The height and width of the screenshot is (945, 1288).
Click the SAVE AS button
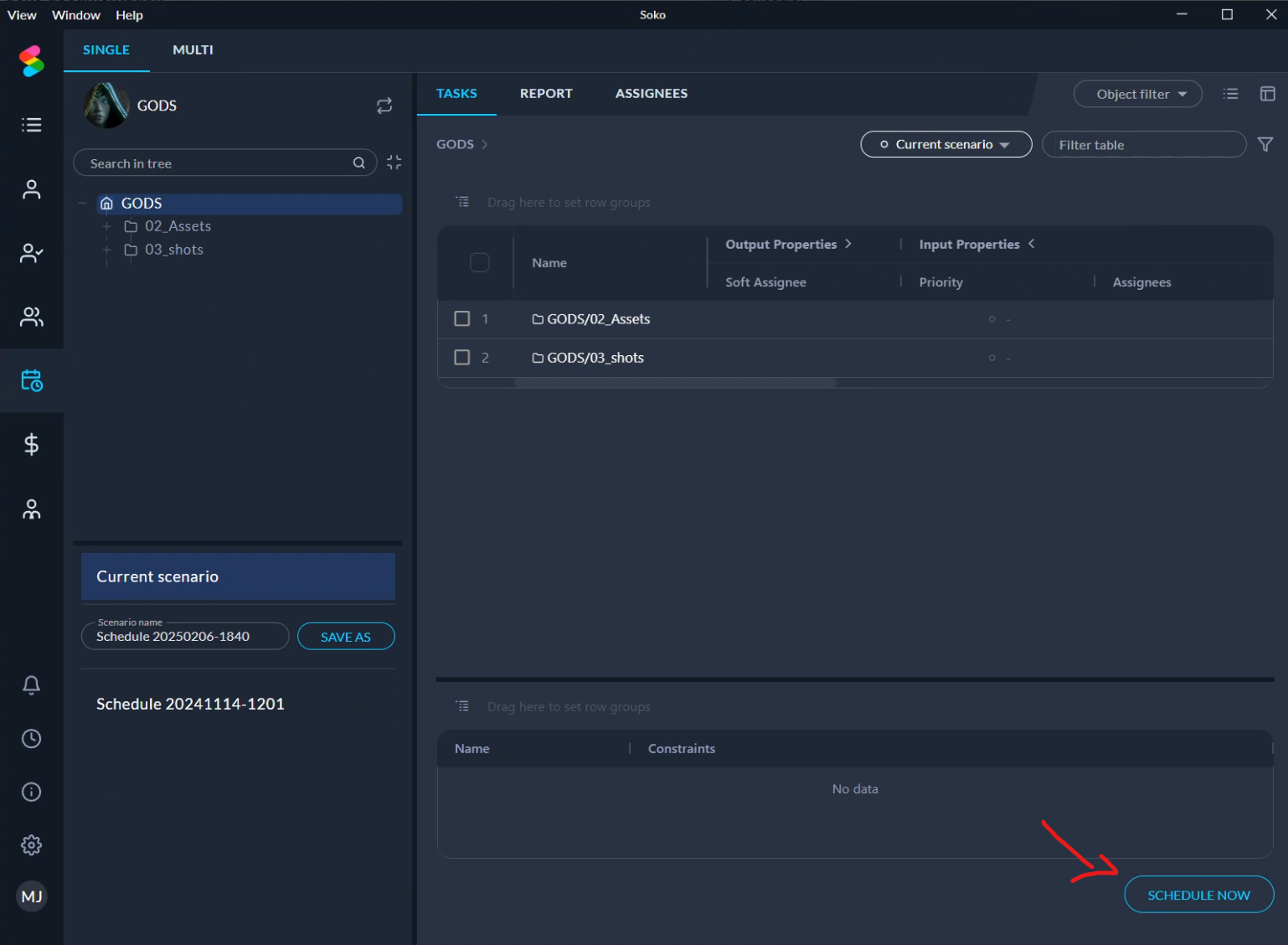(346, 636)
